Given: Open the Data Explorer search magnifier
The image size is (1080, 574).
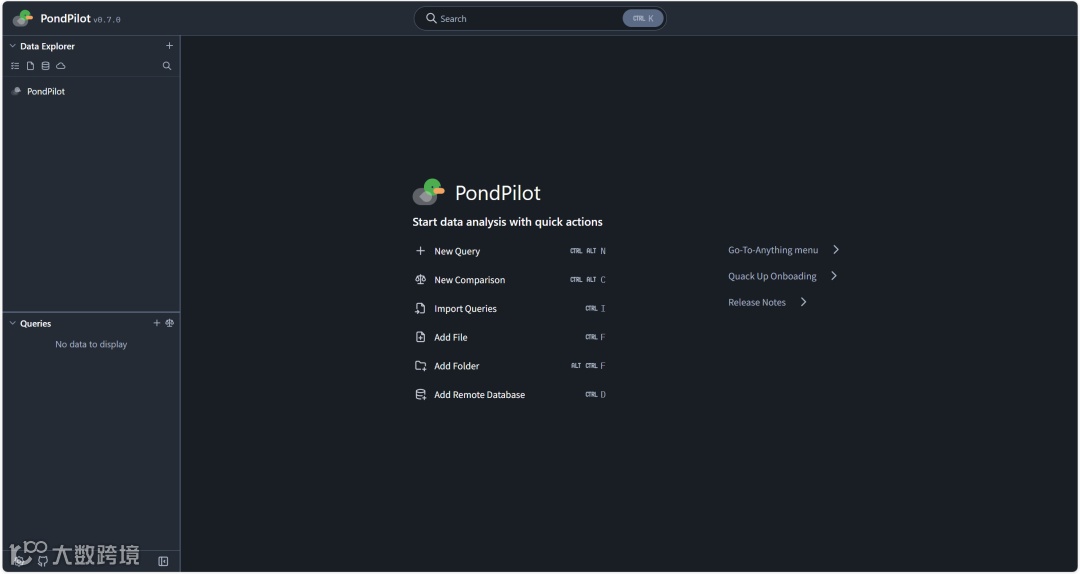Looking at the screenshot, I should click(167, 66).
